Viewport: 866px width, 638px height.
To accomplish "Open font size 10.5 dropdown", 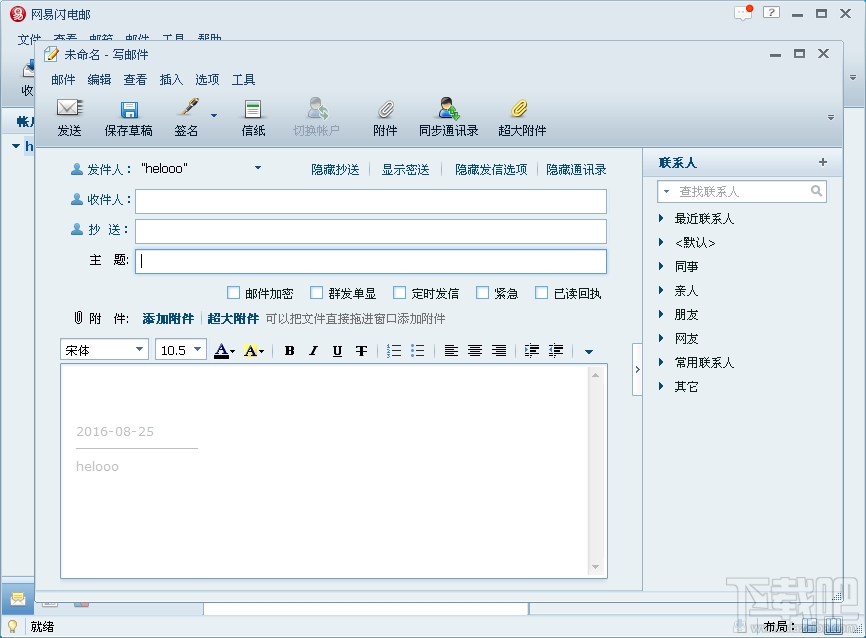I will (x=197, y=349).
